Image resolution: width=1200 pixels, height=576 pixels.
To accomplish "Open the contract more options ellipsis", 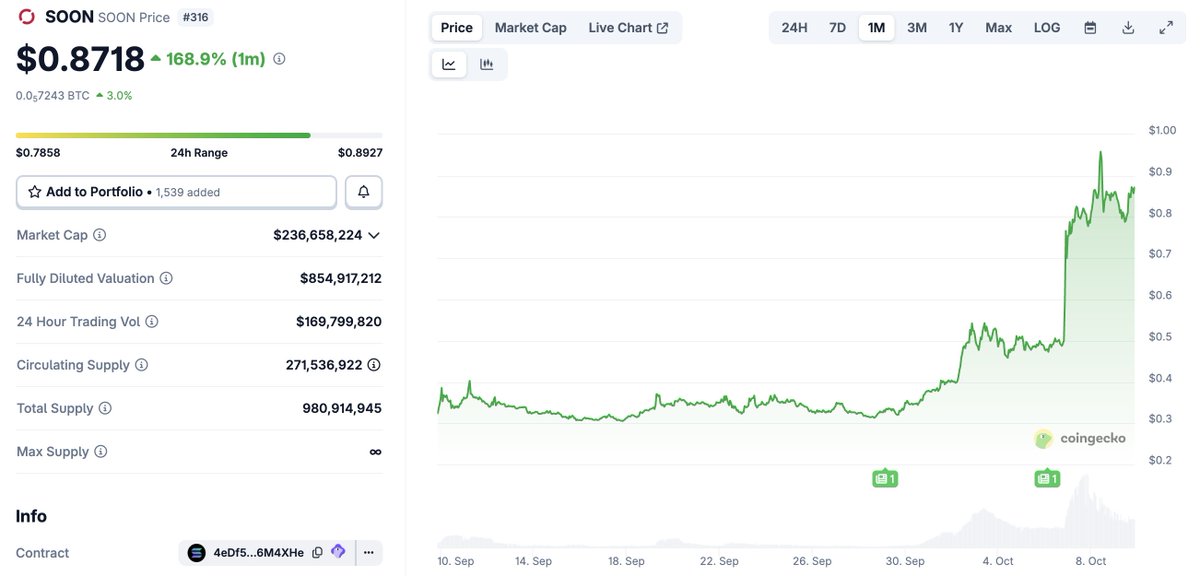I will [369, 552].
